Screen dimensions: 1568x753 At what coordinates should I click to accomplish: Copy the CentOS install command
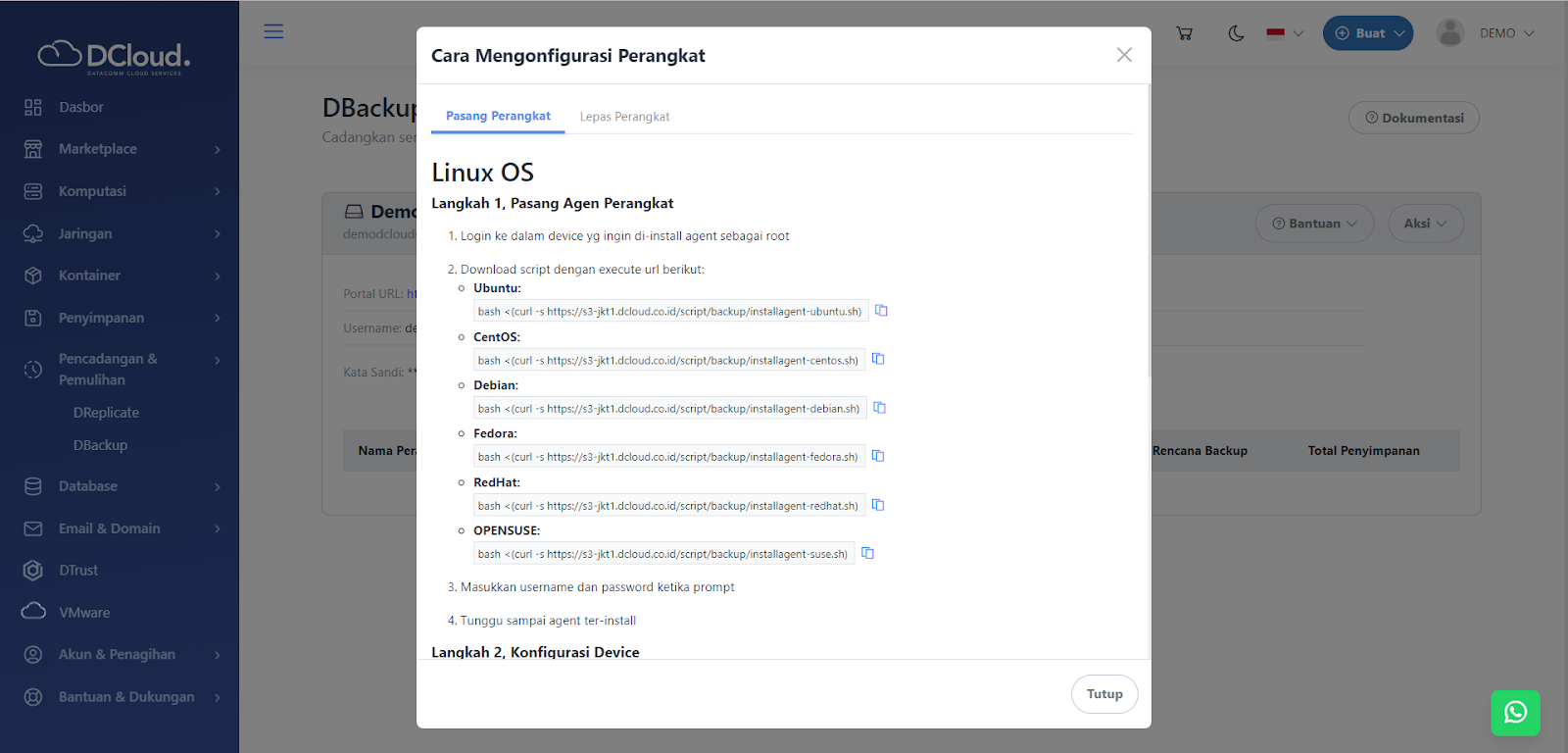(x=878, y=359)
